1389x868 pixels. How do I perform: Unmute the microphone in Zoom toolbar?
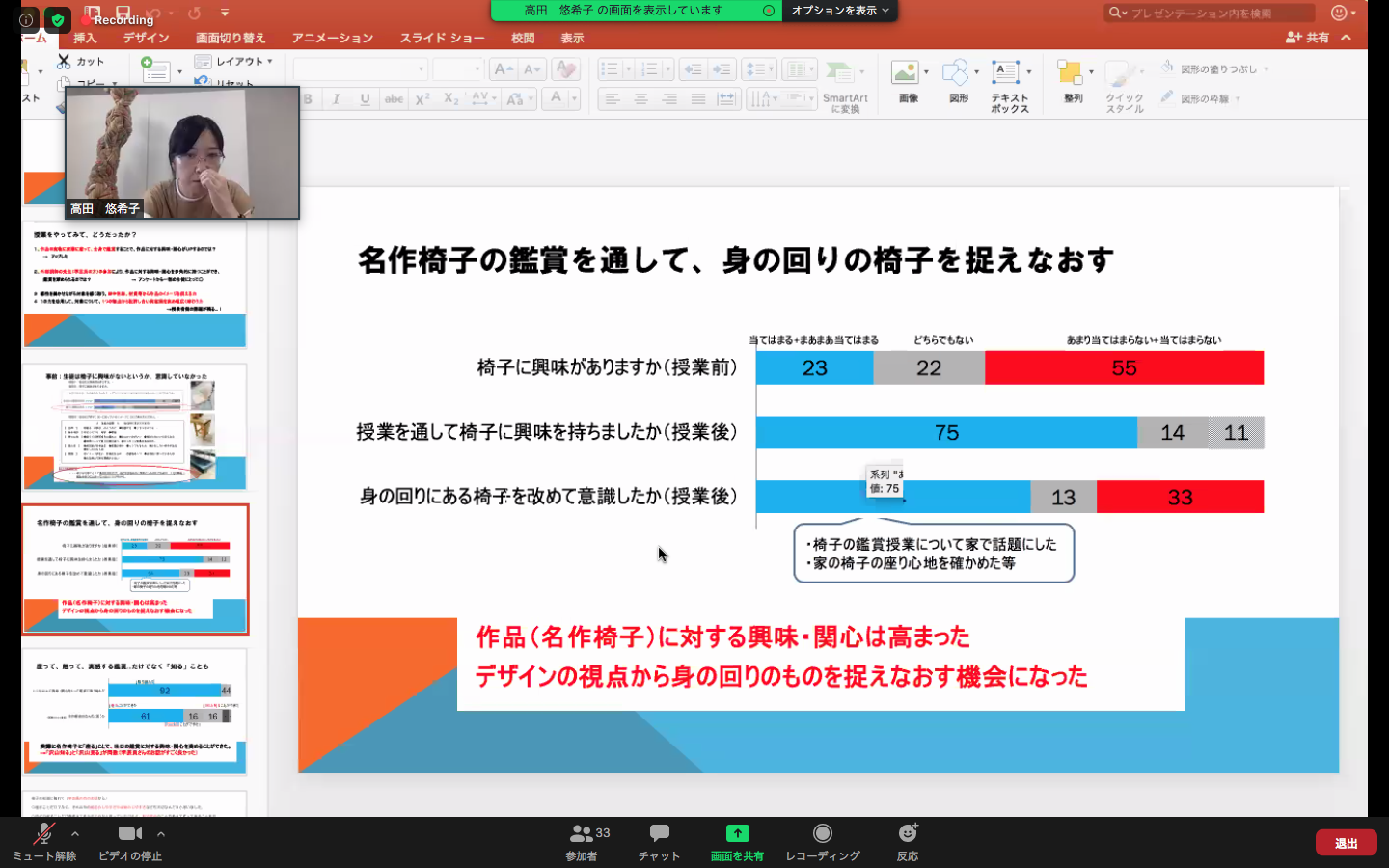[43, 835]
